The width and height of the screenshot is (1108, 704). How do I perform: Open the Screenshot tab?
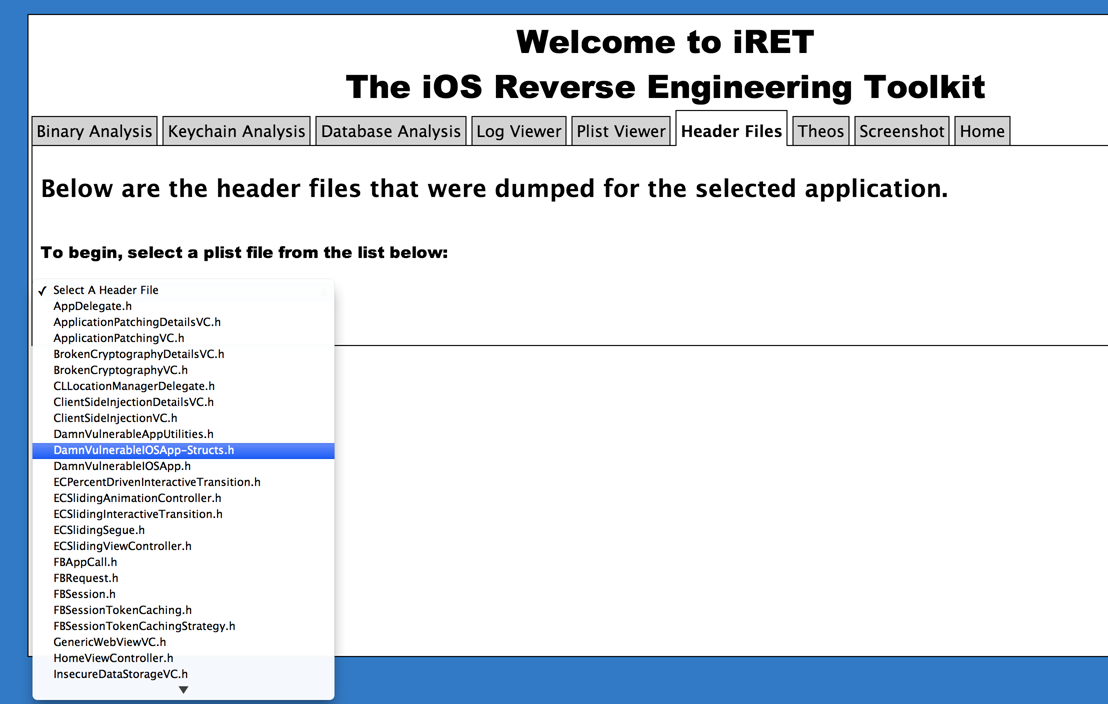coord(901,131)
